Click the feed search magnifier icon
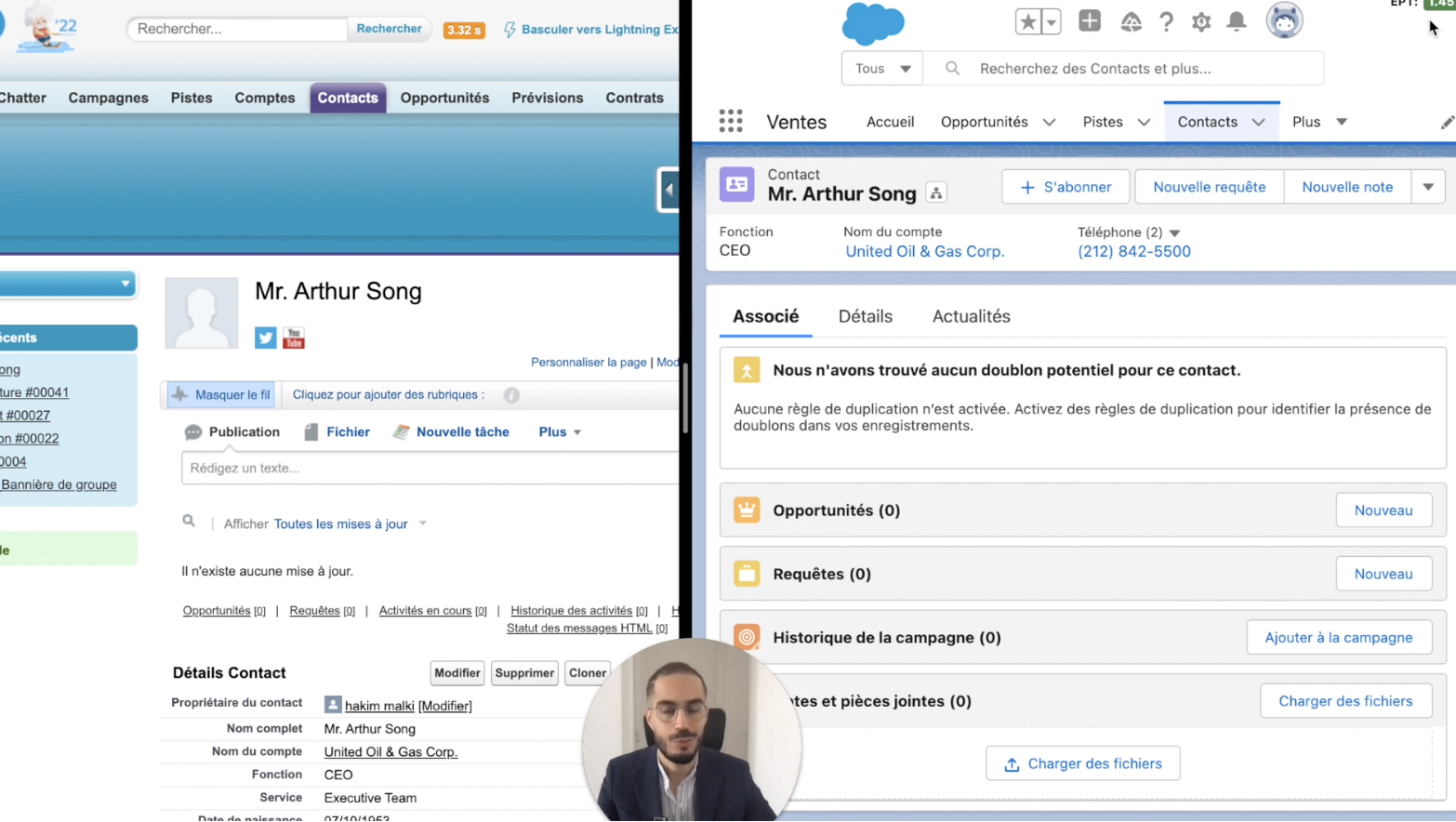Screen dimensions: 1456x822 tap(189, 522)
